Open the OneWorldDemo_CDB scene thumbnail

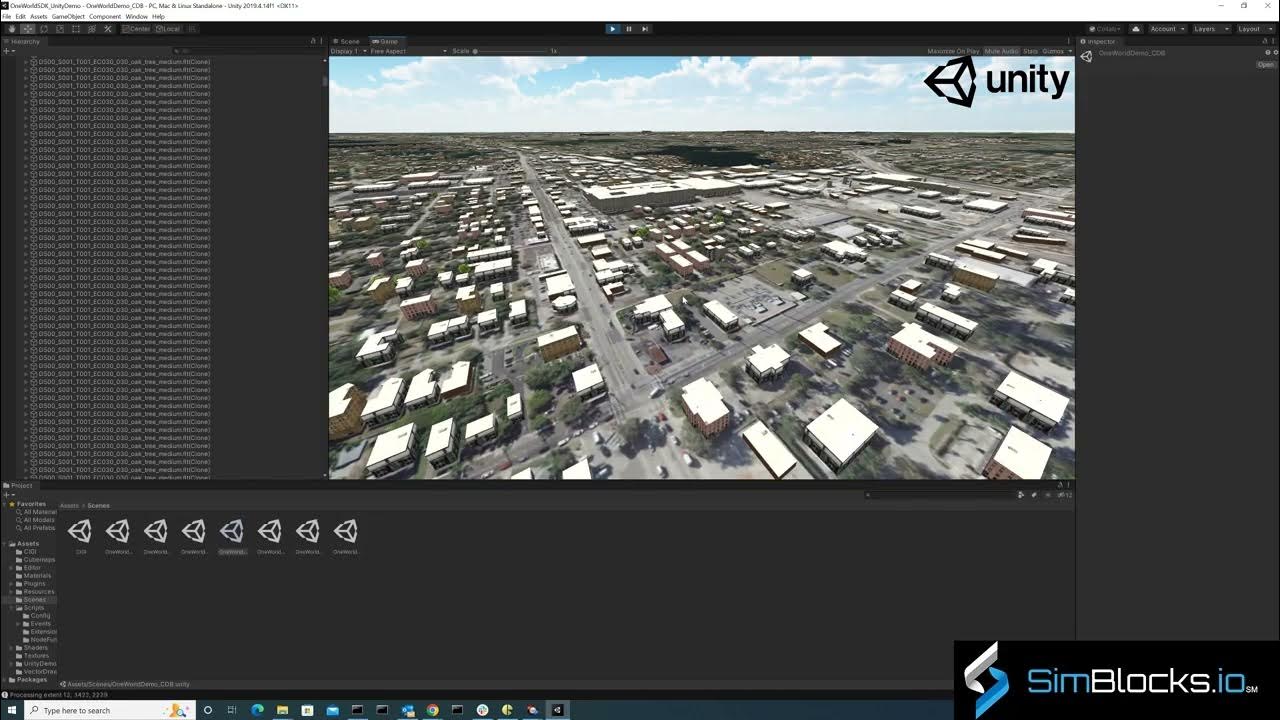click(232, 531)
